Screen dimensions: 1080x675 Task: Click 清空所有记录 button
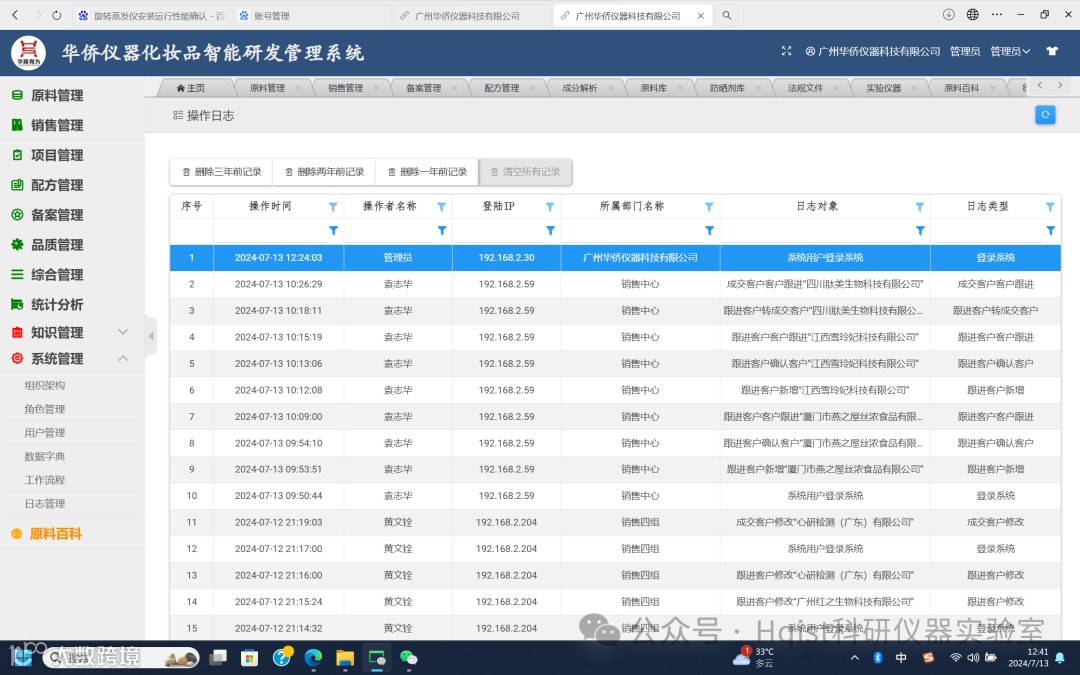pyautogui.click(x=525, y=172)
